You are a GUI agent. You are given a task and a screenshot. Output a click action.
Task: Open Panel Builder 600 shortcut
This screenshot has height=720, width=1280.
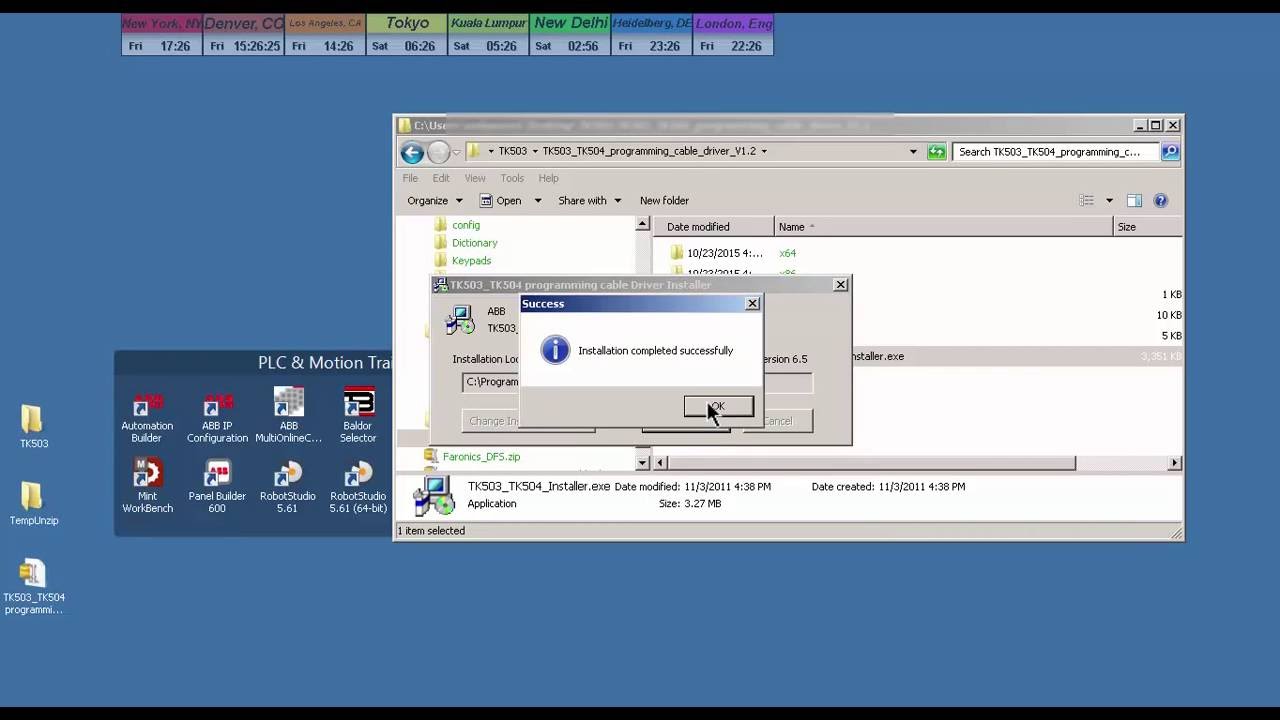(x=217, y=487)
